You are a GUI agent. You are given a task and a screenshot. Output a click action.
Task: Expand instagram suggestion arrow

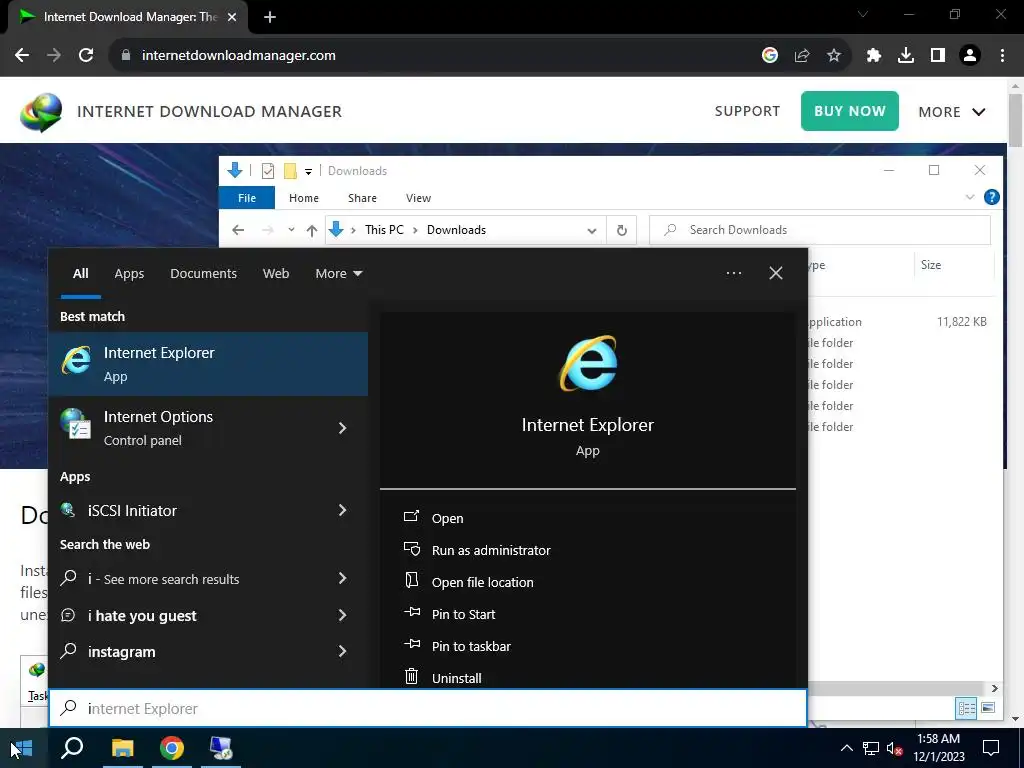tap(342, 651)
